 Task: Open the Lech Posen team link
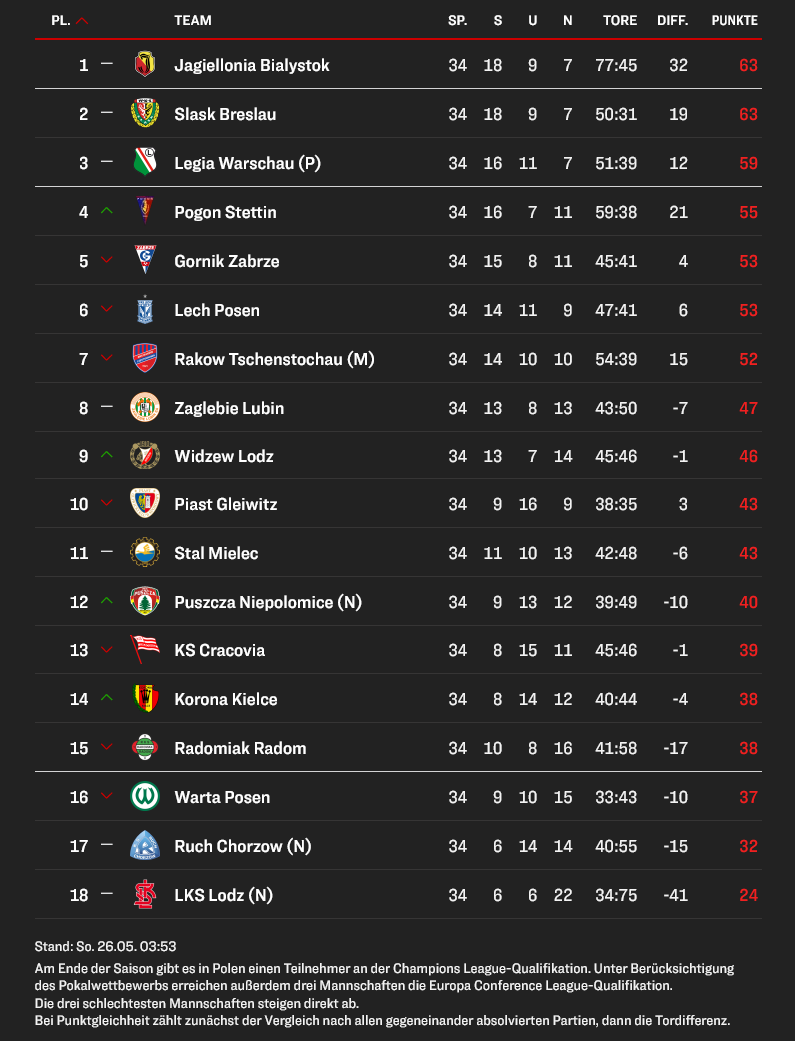coord(217,310)
